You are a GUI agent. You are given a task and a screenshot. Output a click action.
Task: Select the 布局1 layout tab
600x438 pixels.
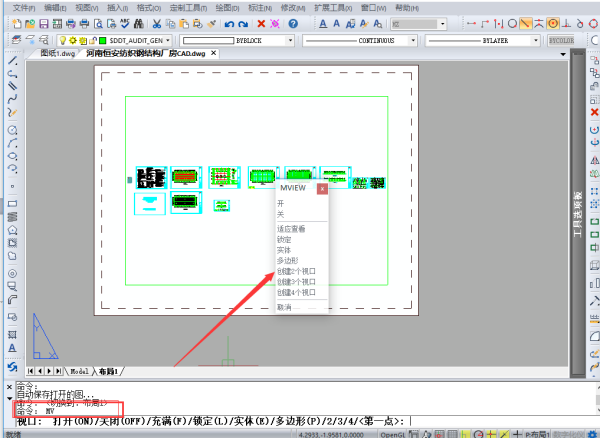[x=109, y=371]
